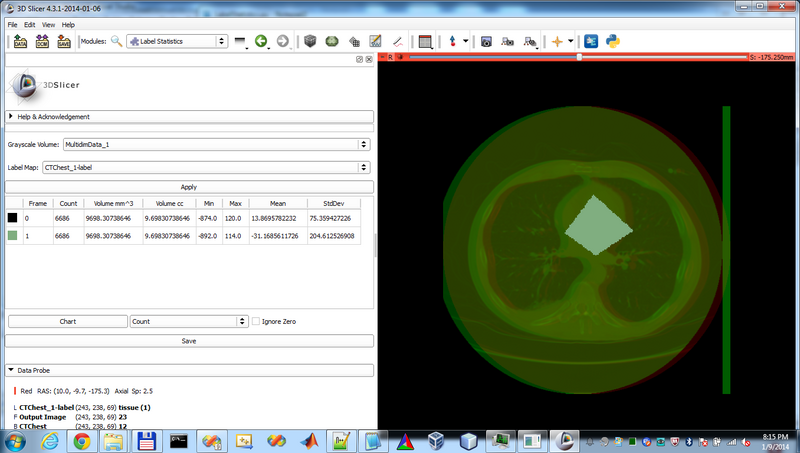800x453 pixels.
Task: Capture a screenshot with the camera icon
Action: 486,41
